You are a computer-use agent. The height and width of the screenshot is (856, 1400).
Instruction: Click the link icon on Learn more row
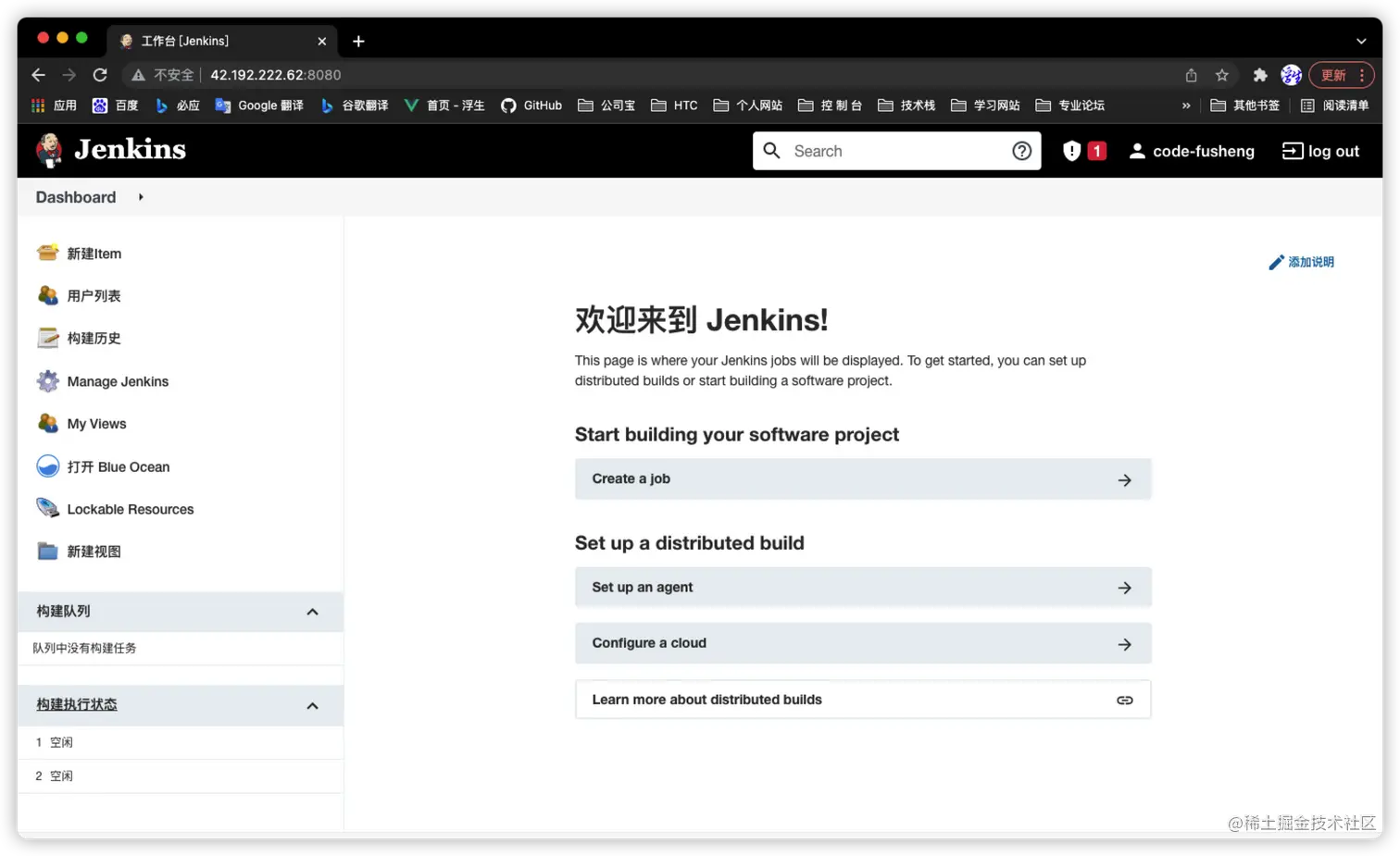(x=1124, y=701)
